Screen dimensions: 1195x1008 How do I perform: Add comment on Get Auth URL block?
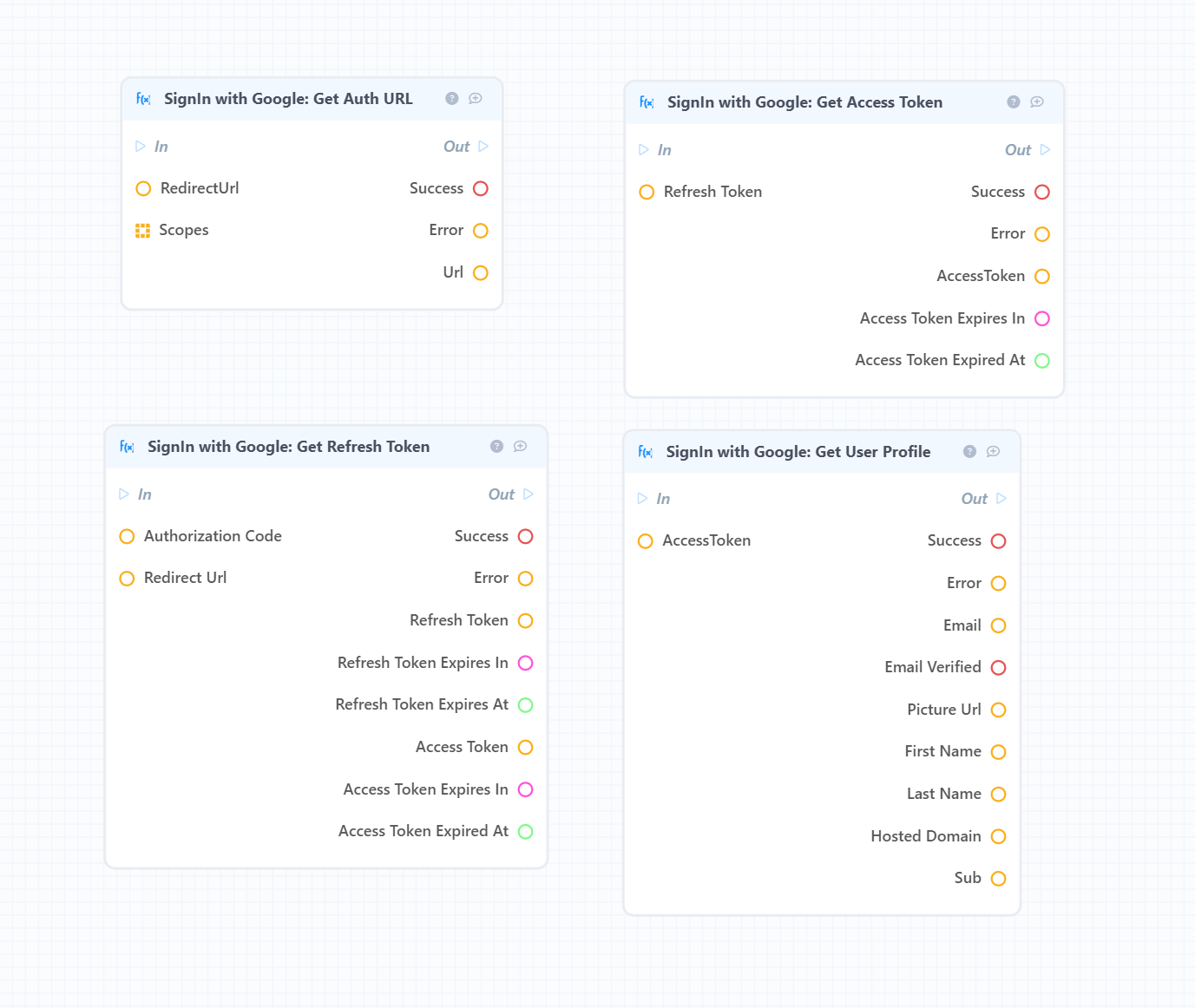(476, 98)
